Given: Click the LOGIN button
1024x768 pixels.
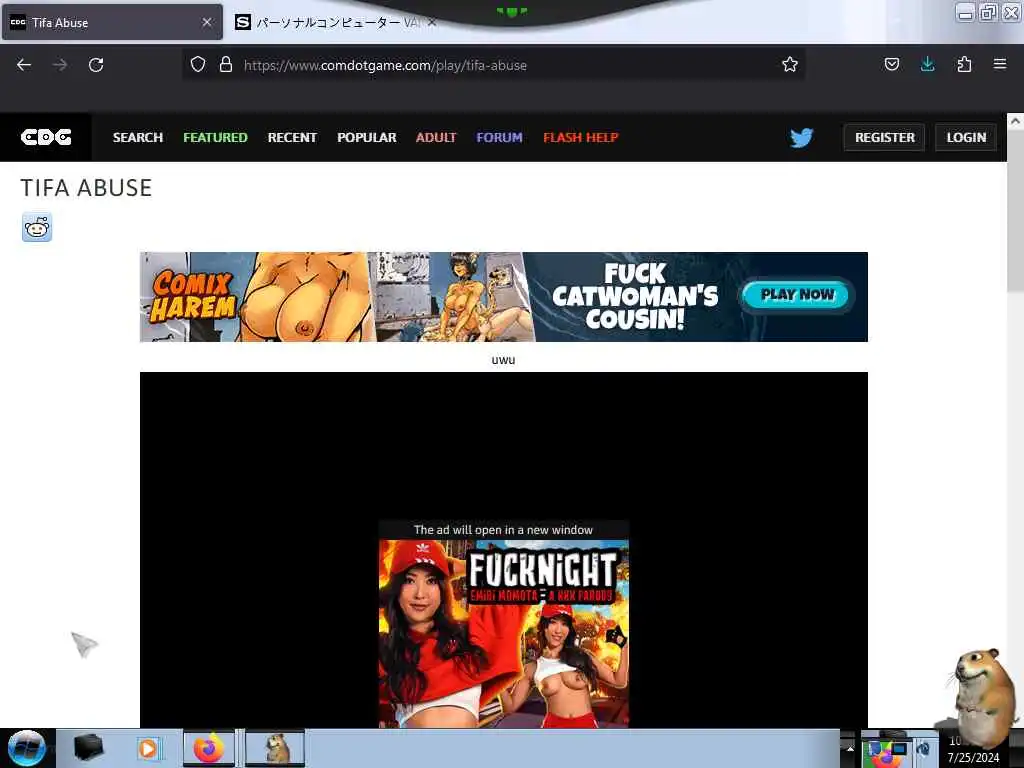Looking at the screenshot, I should pos(966,137).
